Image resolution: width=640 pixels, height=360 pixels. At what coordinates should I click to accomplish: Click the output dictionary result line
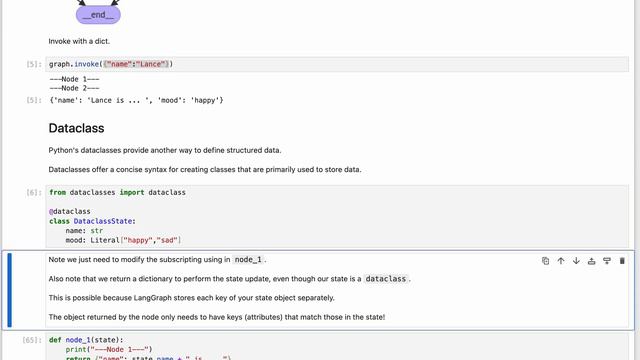136,100
